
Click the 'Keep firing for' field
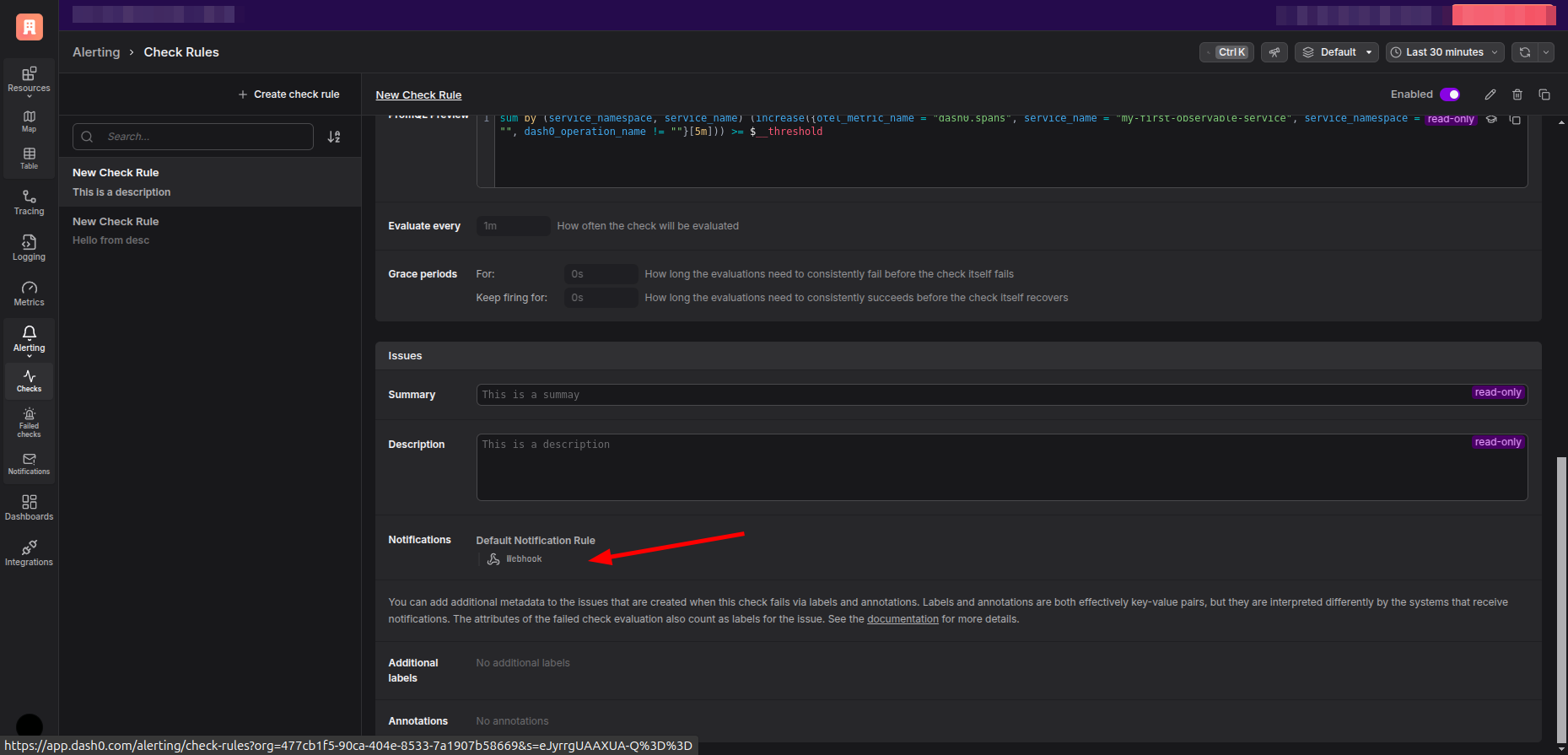pos(601,298)
